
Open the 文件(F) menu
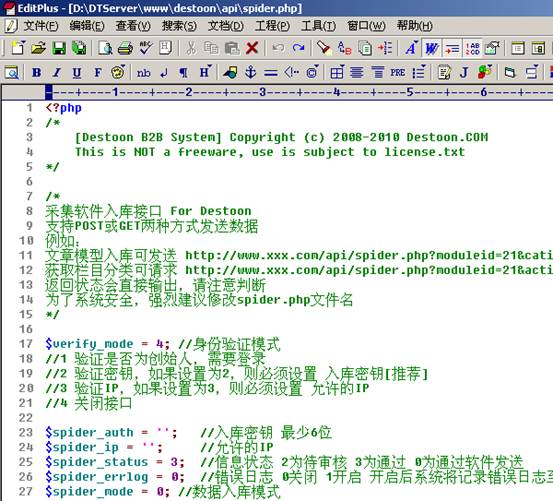tap(41, 25)
